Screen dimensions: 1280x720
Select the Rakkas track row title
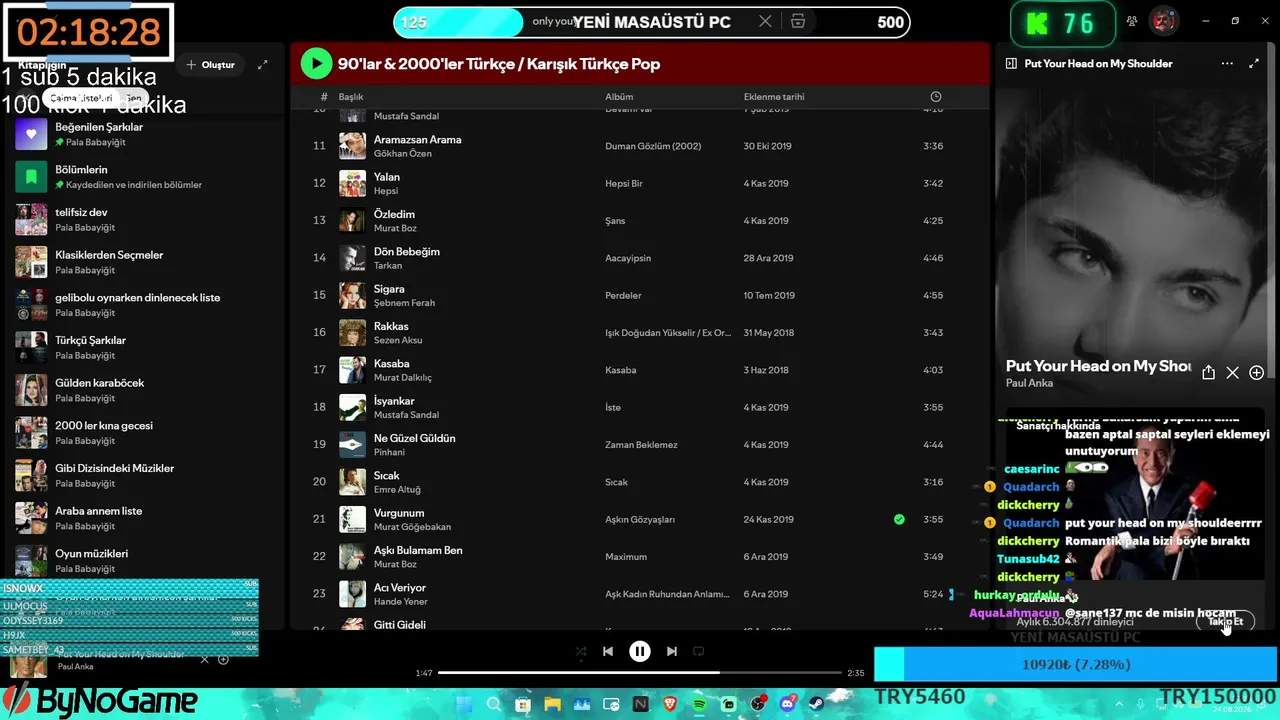click(391, 326)
